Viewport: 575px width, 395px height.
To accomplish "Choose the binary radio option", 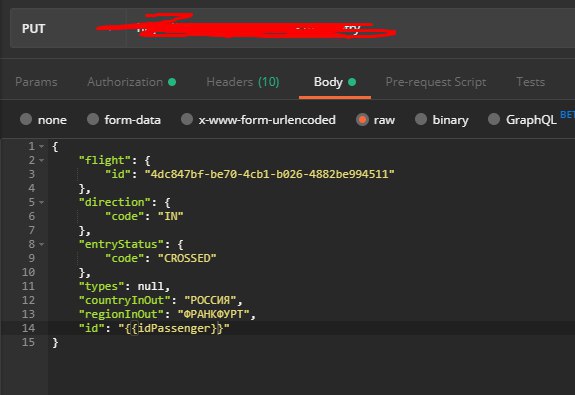I will point(421,119).
